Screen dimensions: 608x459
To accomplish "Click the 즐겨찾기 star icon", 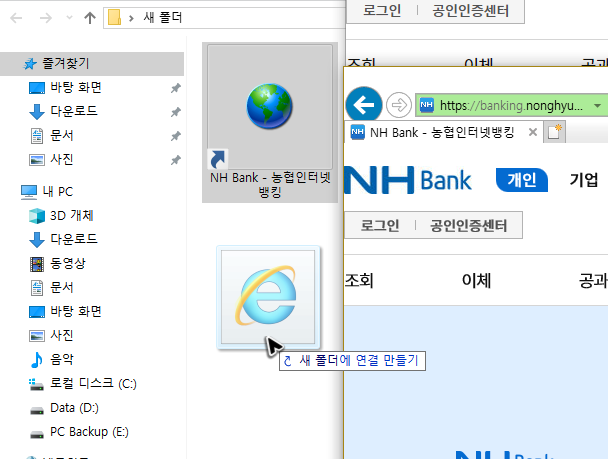I will coord(30,64).
